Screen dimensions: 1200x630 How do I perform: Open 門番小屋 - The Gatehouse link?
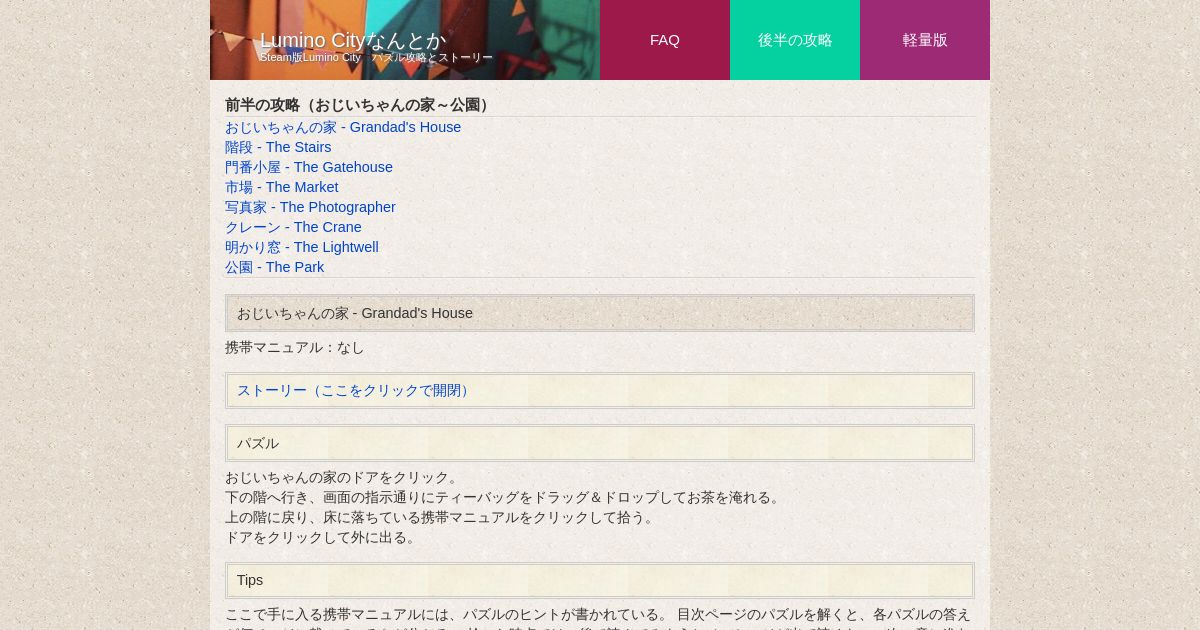click(x=309, y=167)
